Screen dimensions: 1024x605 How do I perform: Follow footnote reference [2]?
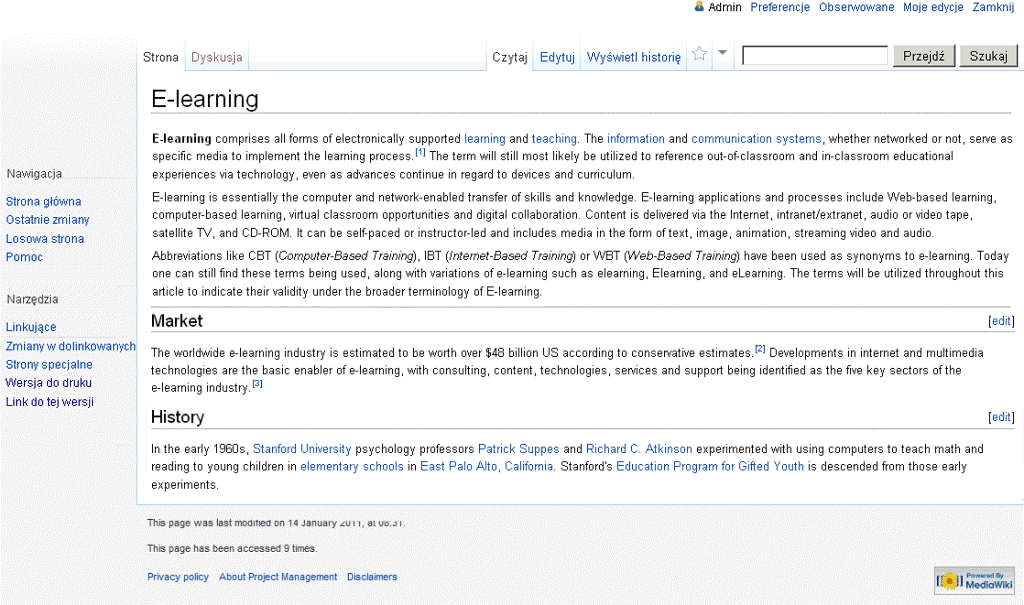762,348
